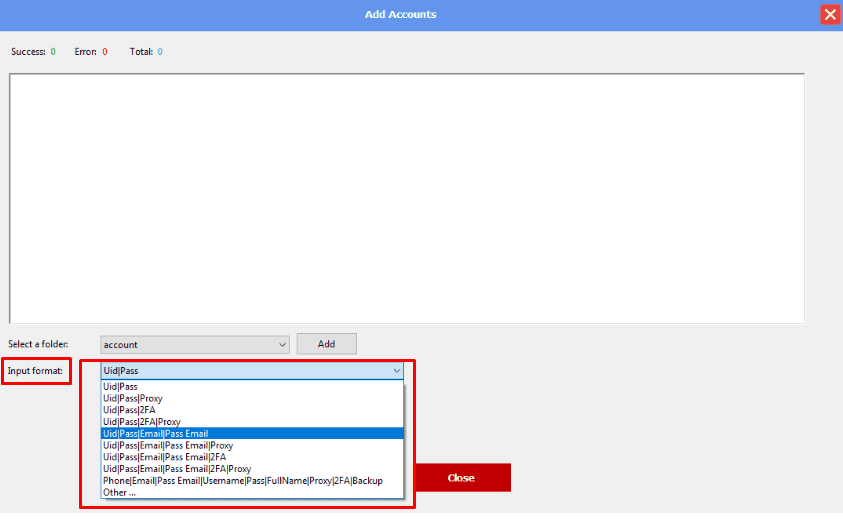Click the Success counter label
The width and height of the screenshot is (843, 519).
pos(28,51)
